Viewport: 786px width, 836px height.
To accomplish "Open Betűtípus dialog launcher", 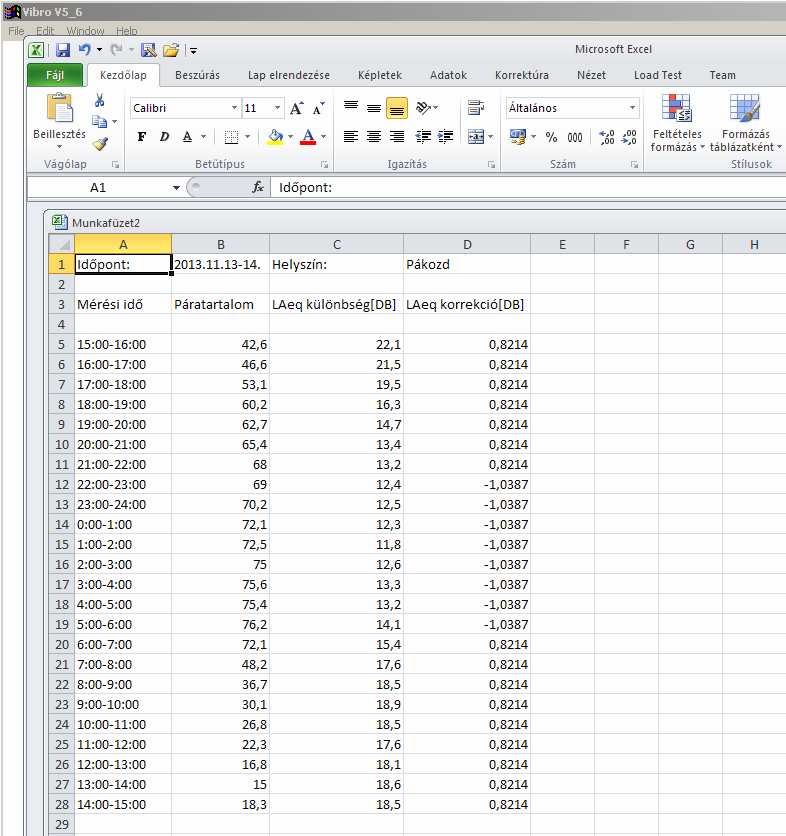I will [x=324, y=165].
